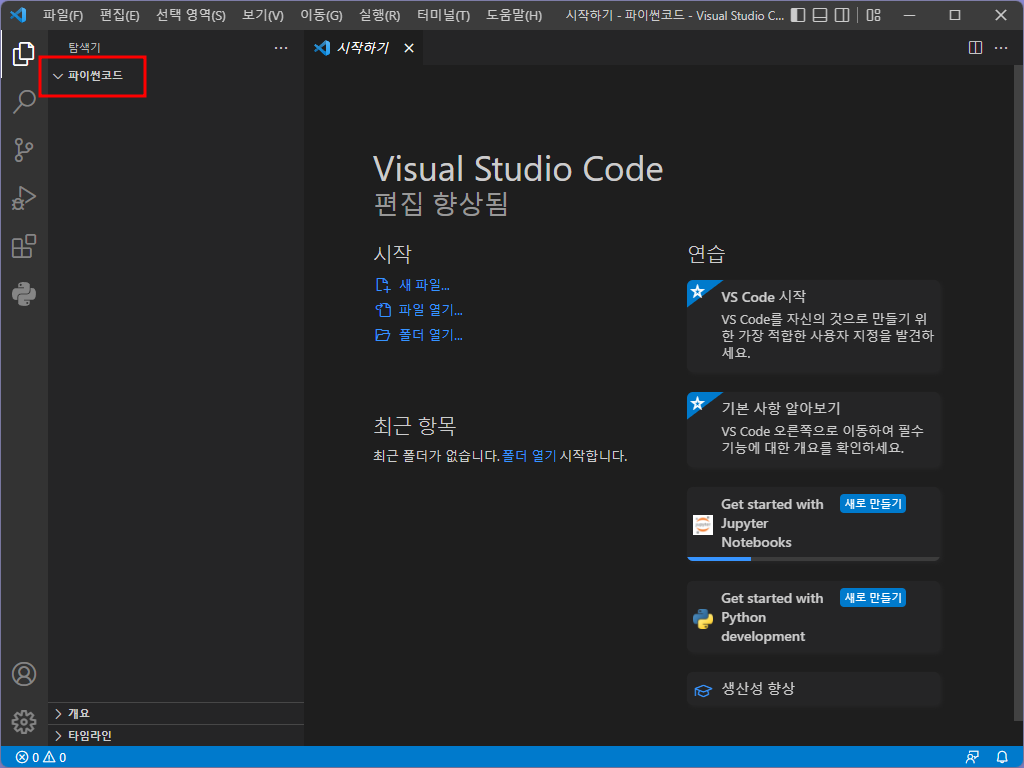Expand the 개요 section
1024x768 pixels.
coord(176,713)
